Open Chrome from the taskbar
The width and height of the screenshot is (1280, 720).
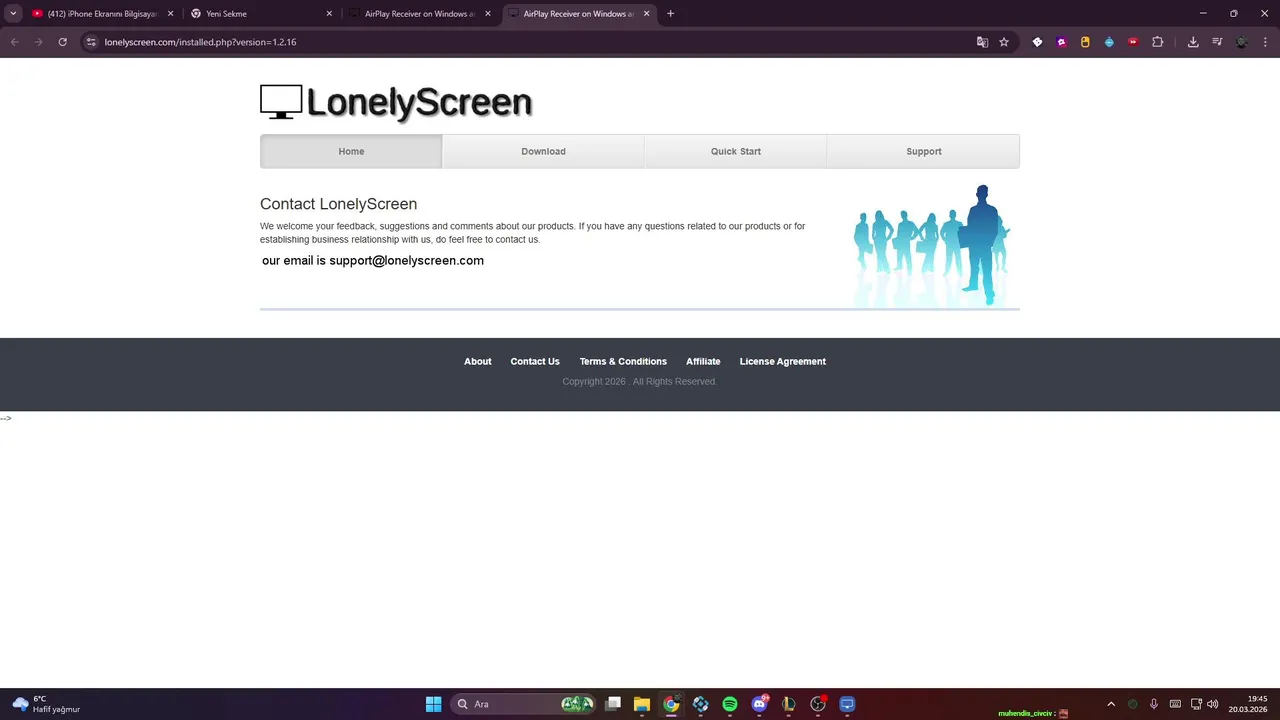(671, 704)
